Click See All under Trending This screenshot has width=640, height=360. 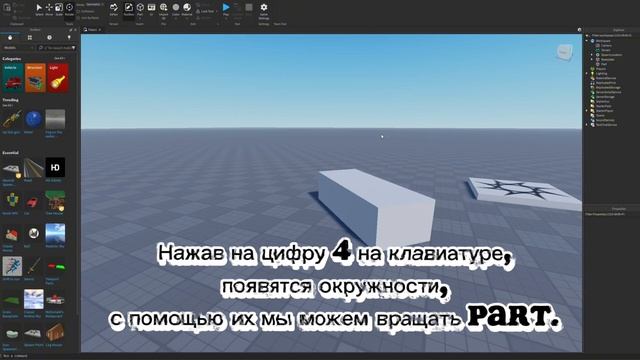[x=8, y=105]
